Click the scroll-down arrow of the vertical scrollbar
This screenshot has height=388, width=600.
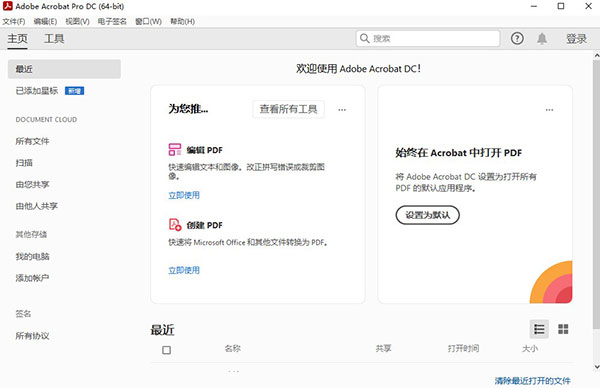[x=597, y=367]
